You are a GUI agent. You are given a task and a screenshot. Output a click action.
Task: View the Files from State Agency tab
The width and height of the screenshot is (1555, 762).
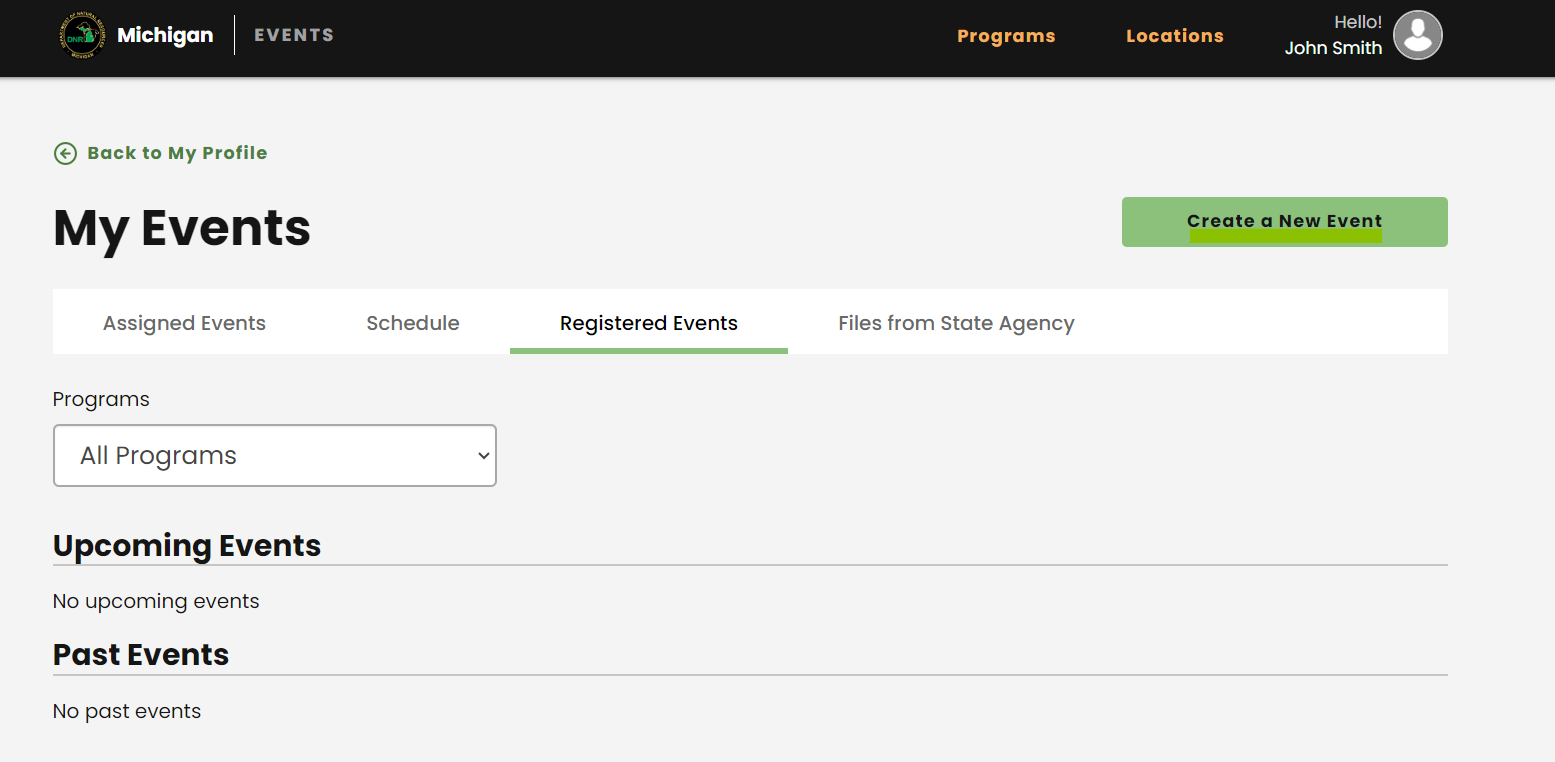tap(956, 323)
